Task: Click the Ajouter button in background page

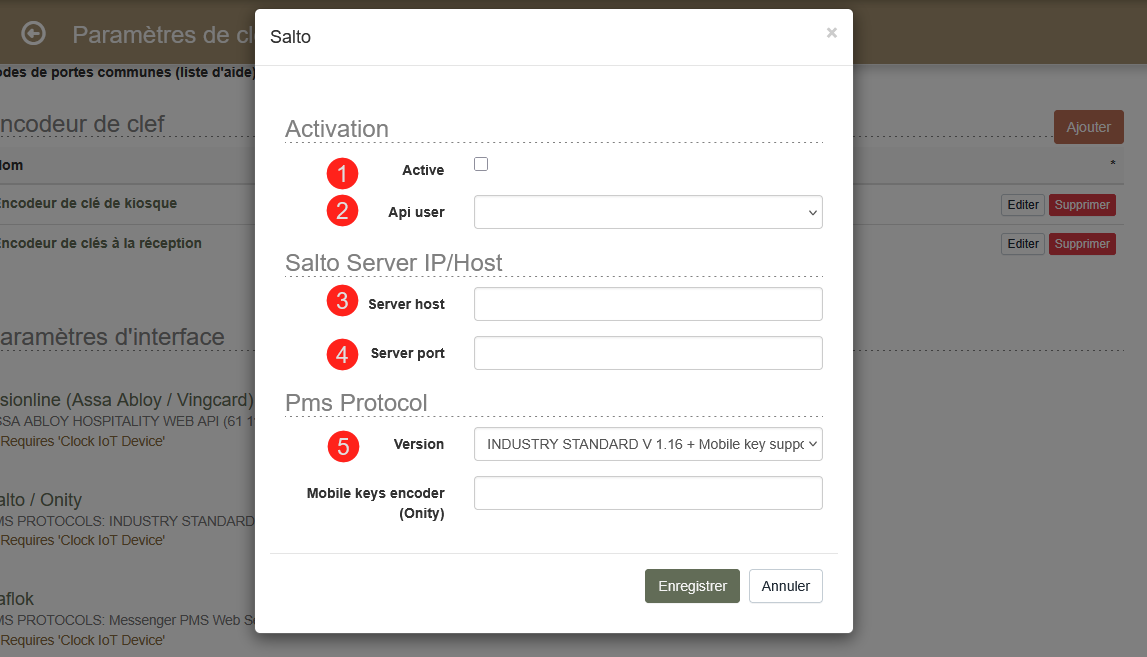Action: pyautogui.click(x=1088, y=127)
